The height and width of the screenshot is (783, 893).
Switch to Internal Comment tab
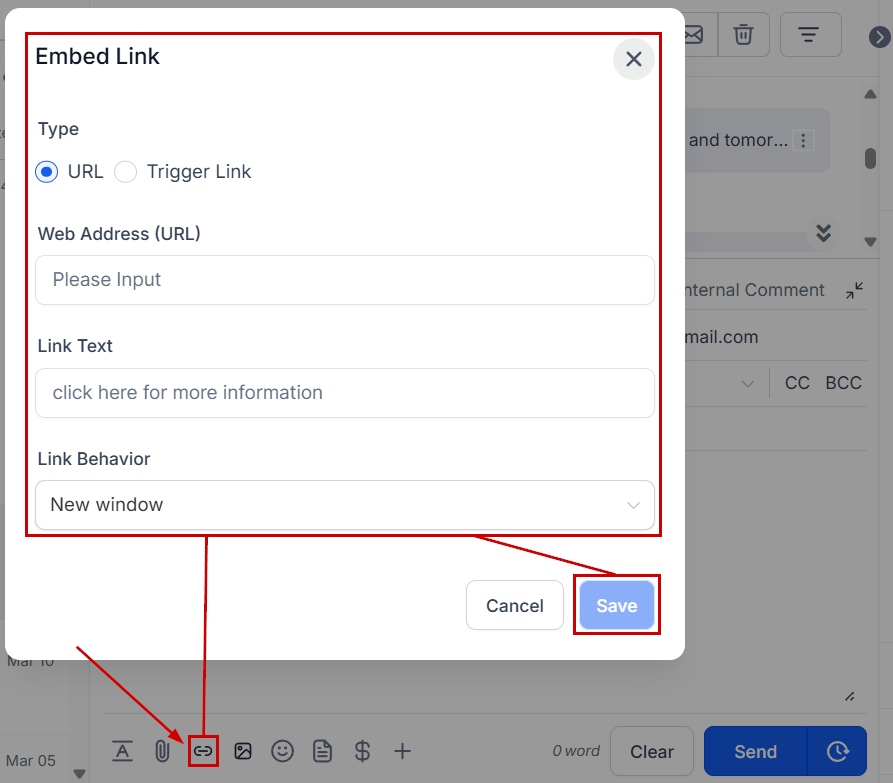(754, 290)
